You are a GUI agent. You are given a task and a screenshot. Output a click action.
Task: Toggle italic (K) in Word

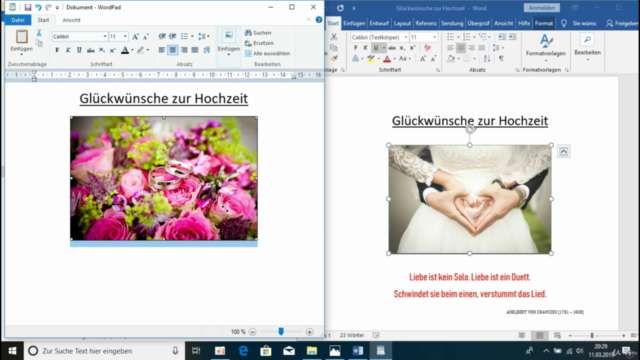[365, 48]
